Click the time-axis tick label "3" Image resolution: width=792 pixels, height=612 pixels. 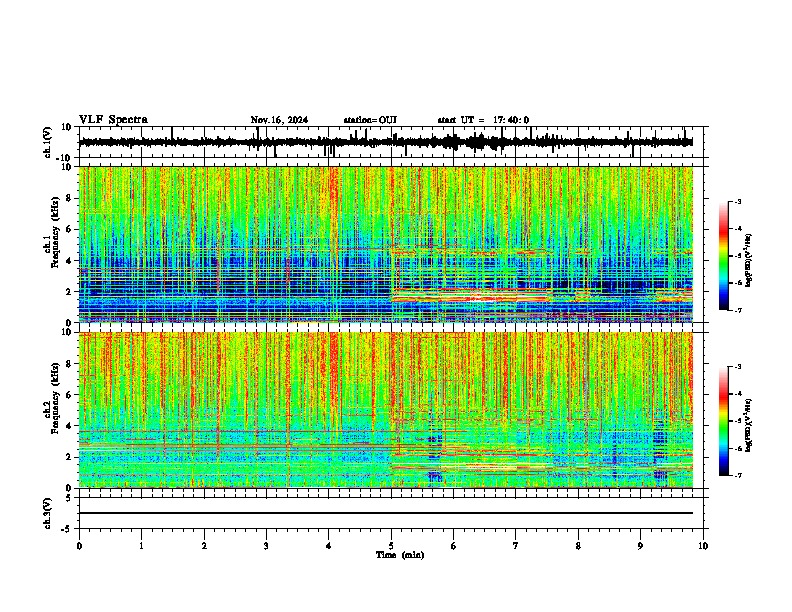click(x=266, y=546)
